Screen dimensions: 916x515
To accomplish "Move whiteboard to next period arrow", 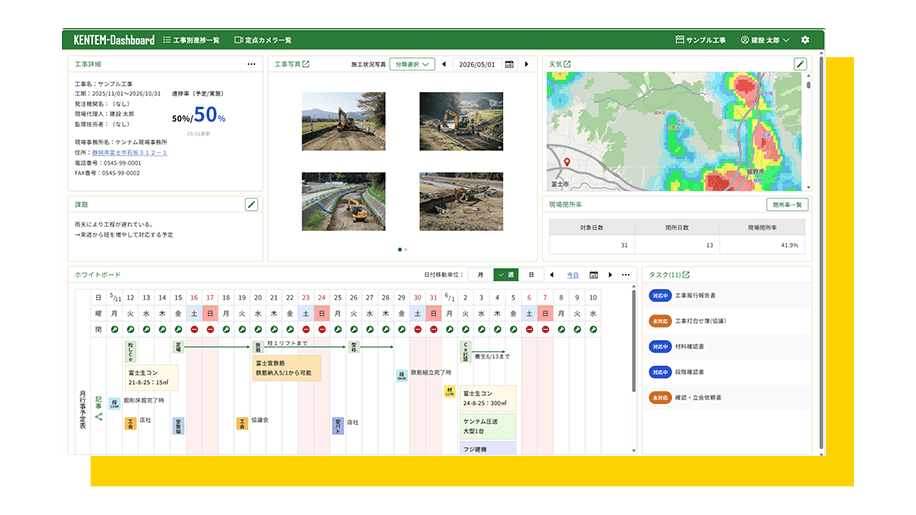I will pos(610,275).
